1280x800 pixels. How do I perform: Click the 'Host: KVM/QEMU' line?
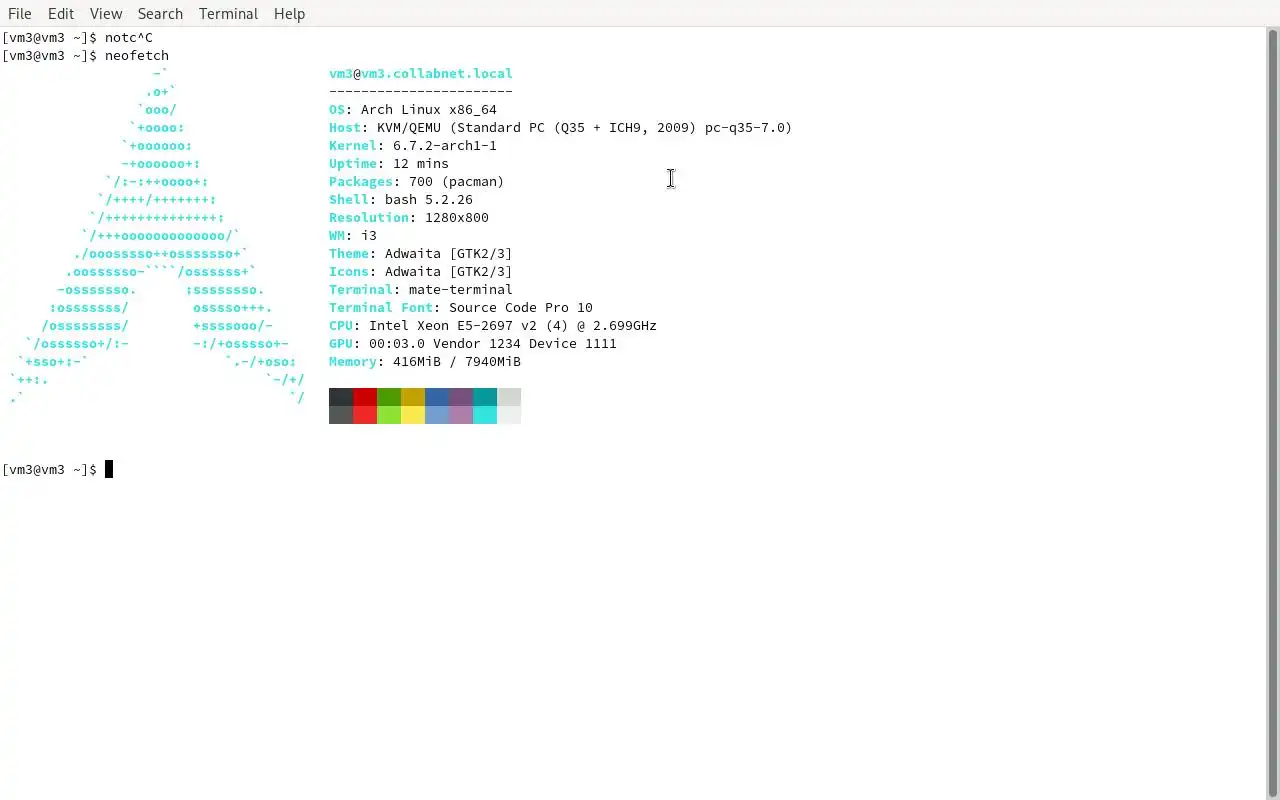[560, 127]
